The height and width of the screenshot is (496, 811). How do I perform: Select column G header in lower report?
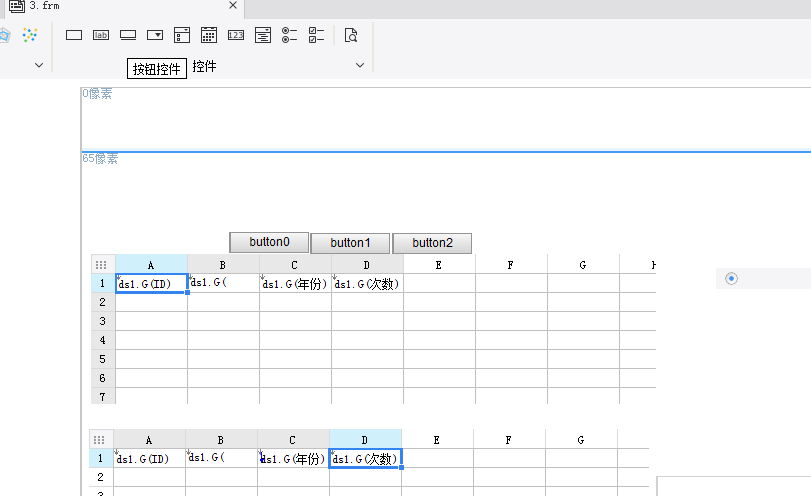(x=581, y=440)
